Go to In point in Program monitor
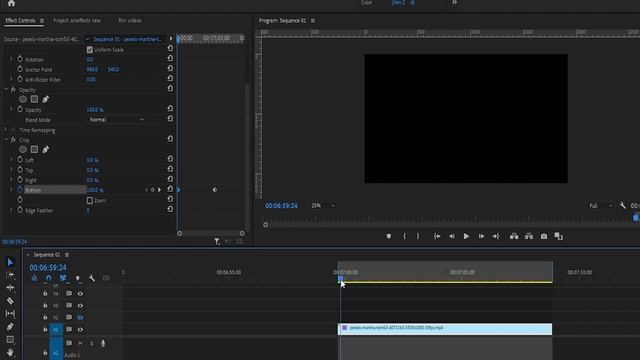640x360 pixels. click(x=437, y=236)
